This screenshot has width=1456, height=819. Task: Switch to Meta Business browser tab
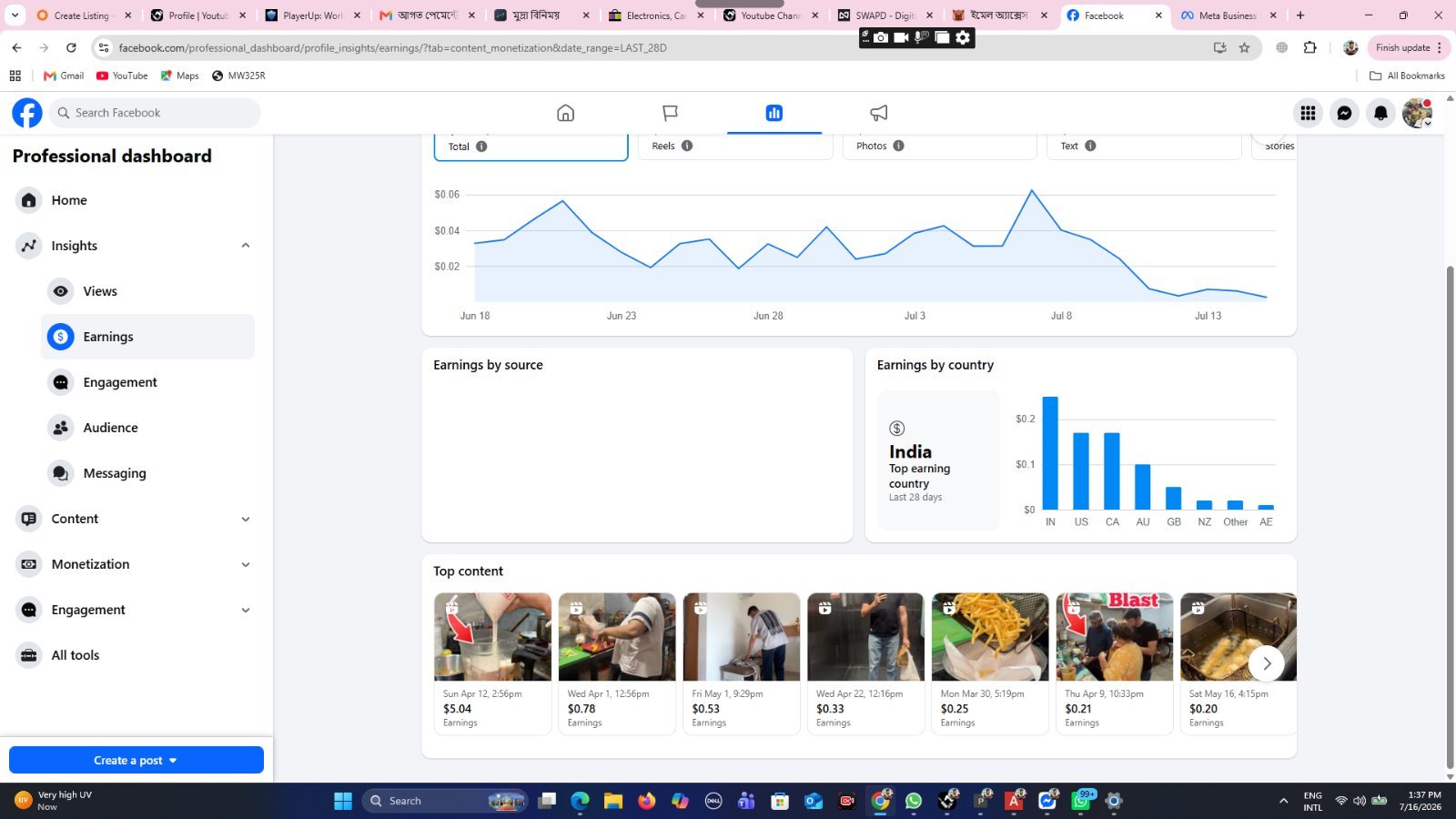coord(1228,15)
